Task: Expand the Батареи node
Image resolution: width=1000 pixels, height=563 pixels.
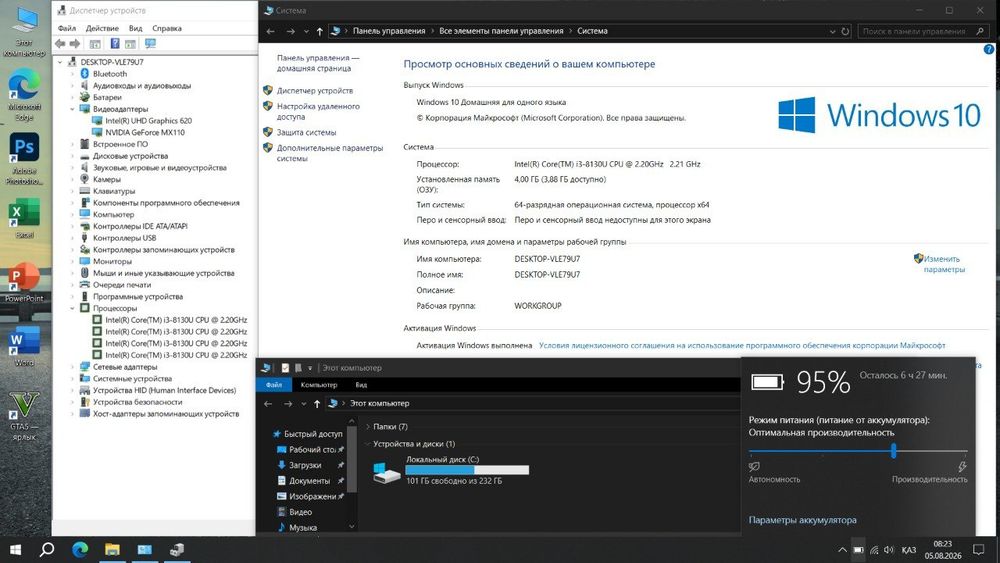Action: pyautogui.click(x=72, y=98)
